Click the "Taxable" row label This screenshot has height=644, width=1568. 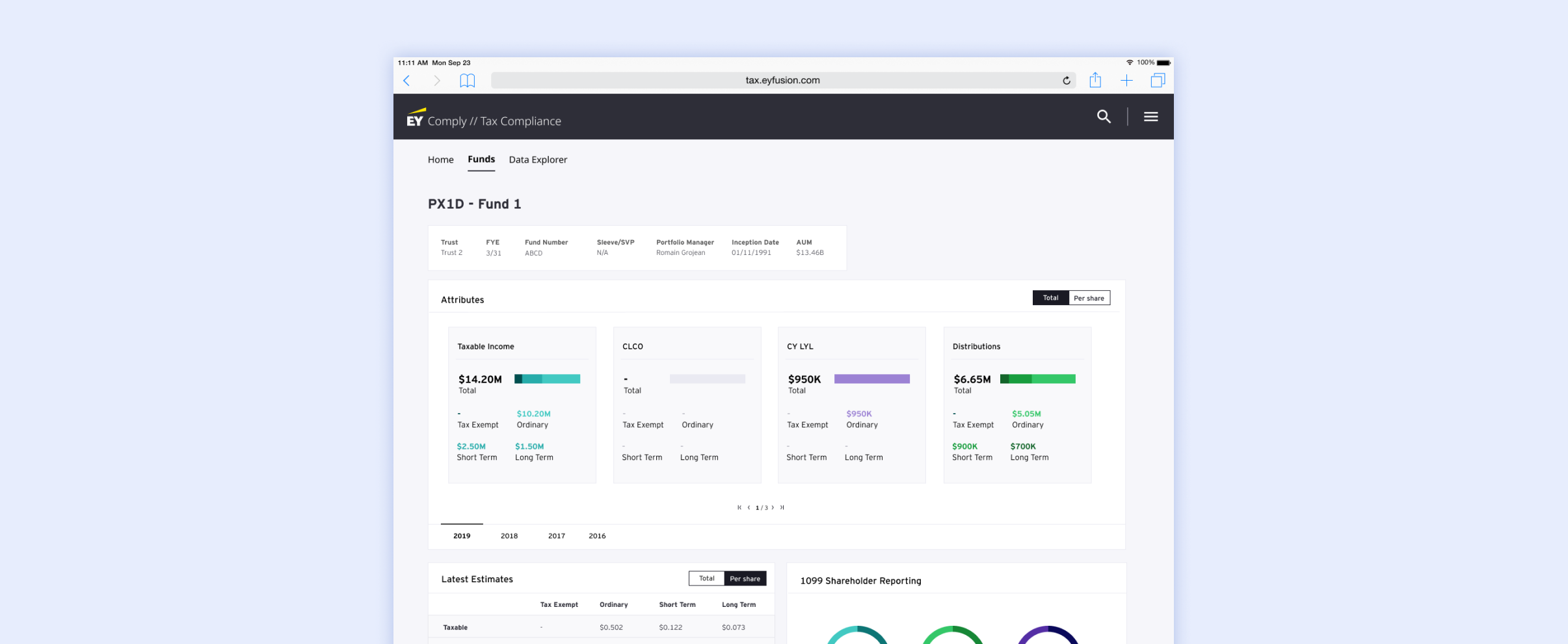tap(455, 628)
